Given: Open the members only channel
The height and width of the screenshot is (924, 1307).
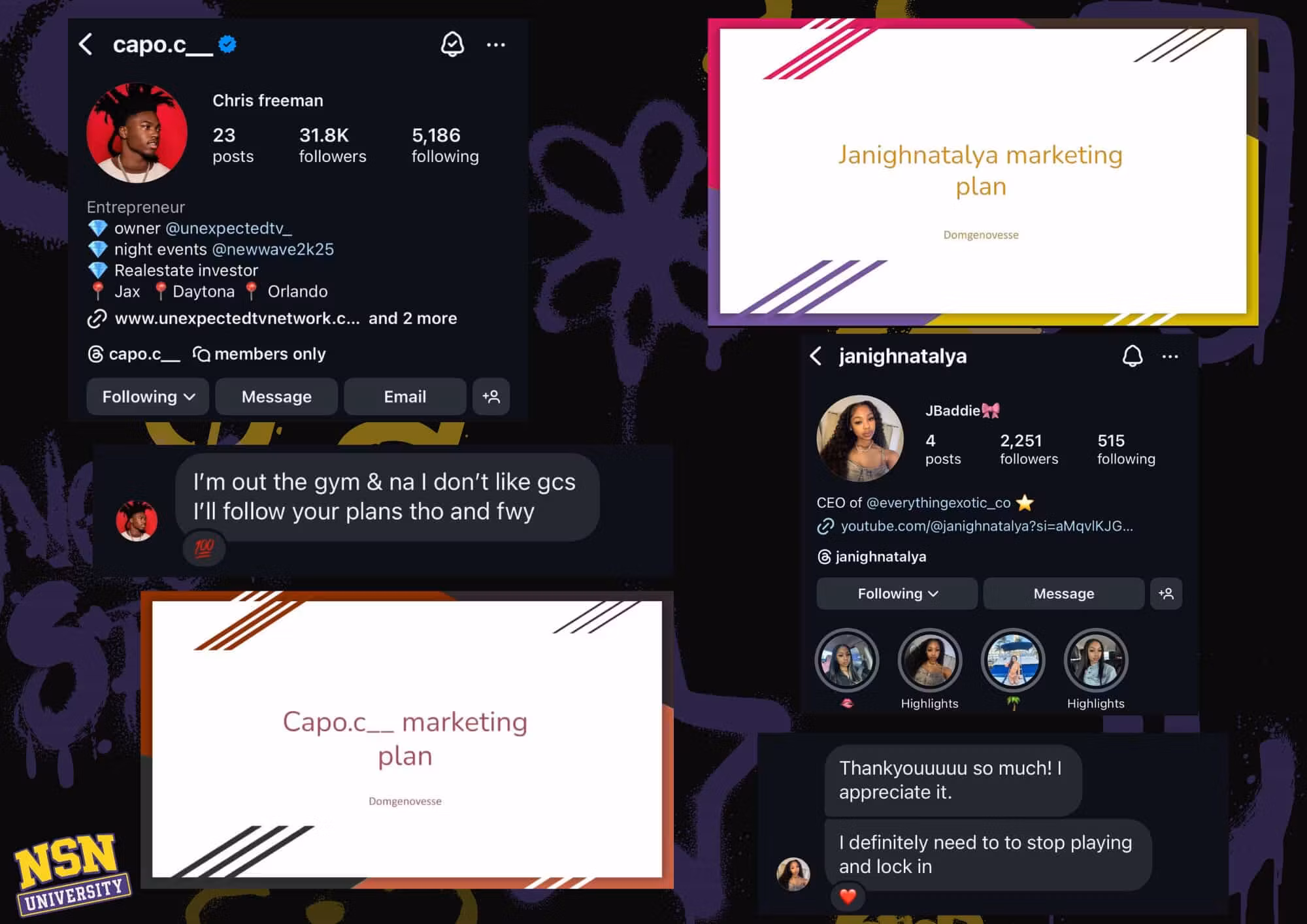Looking at the screenshot, I should click(259, 354).
